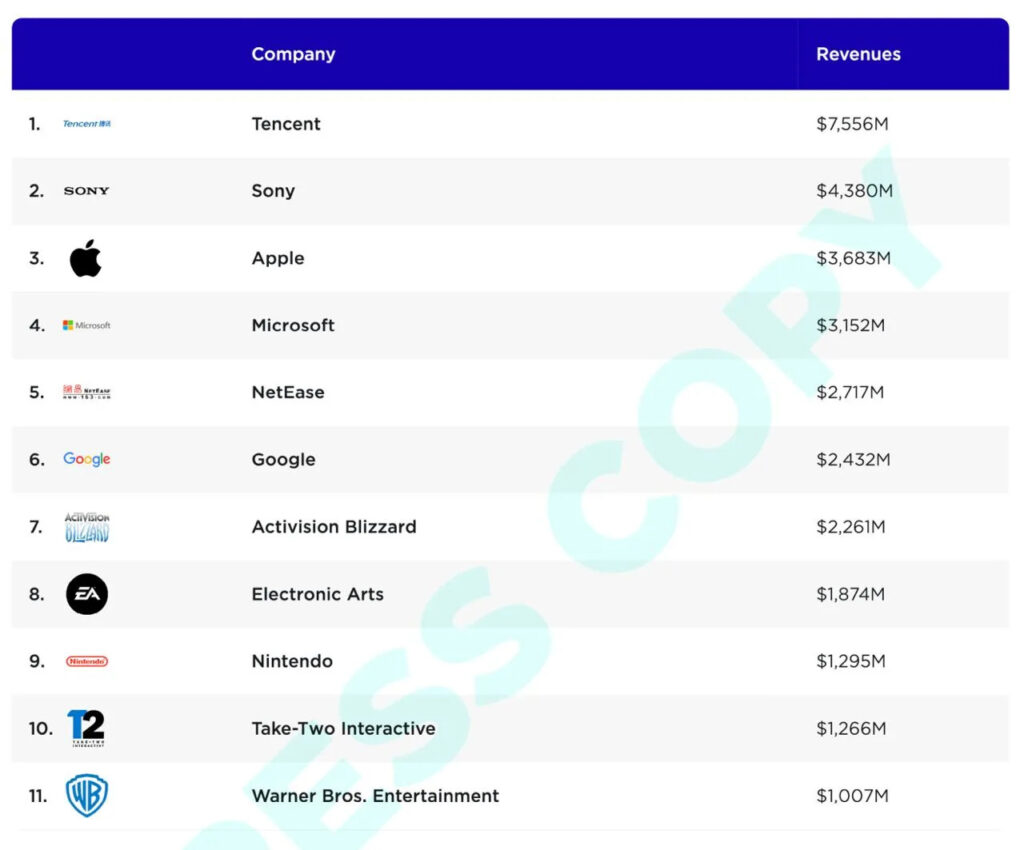Select the Google logo

pos(87,459)
